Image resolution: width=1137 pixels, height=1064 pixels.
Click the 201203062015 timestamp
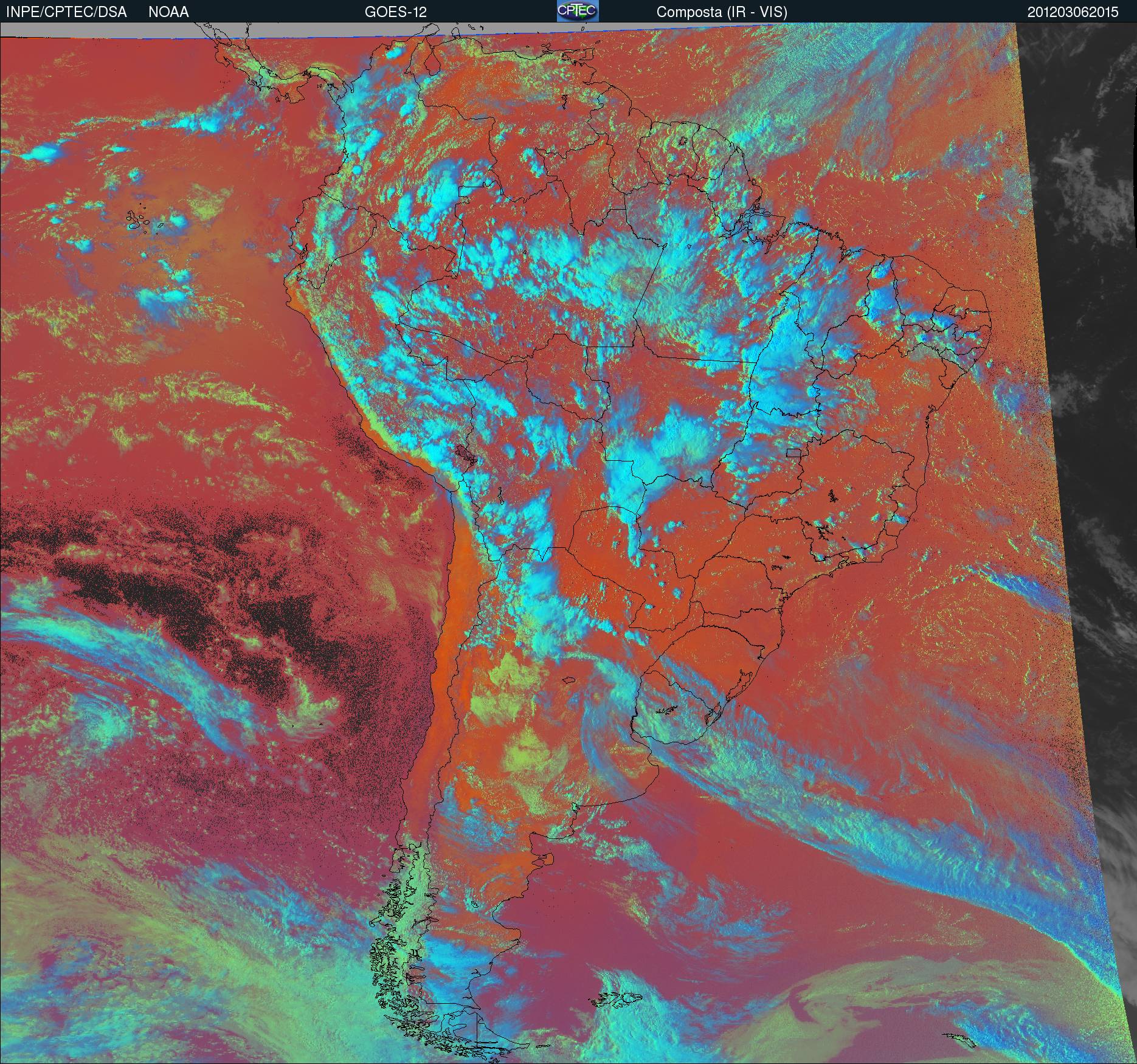click(1073, 12)
